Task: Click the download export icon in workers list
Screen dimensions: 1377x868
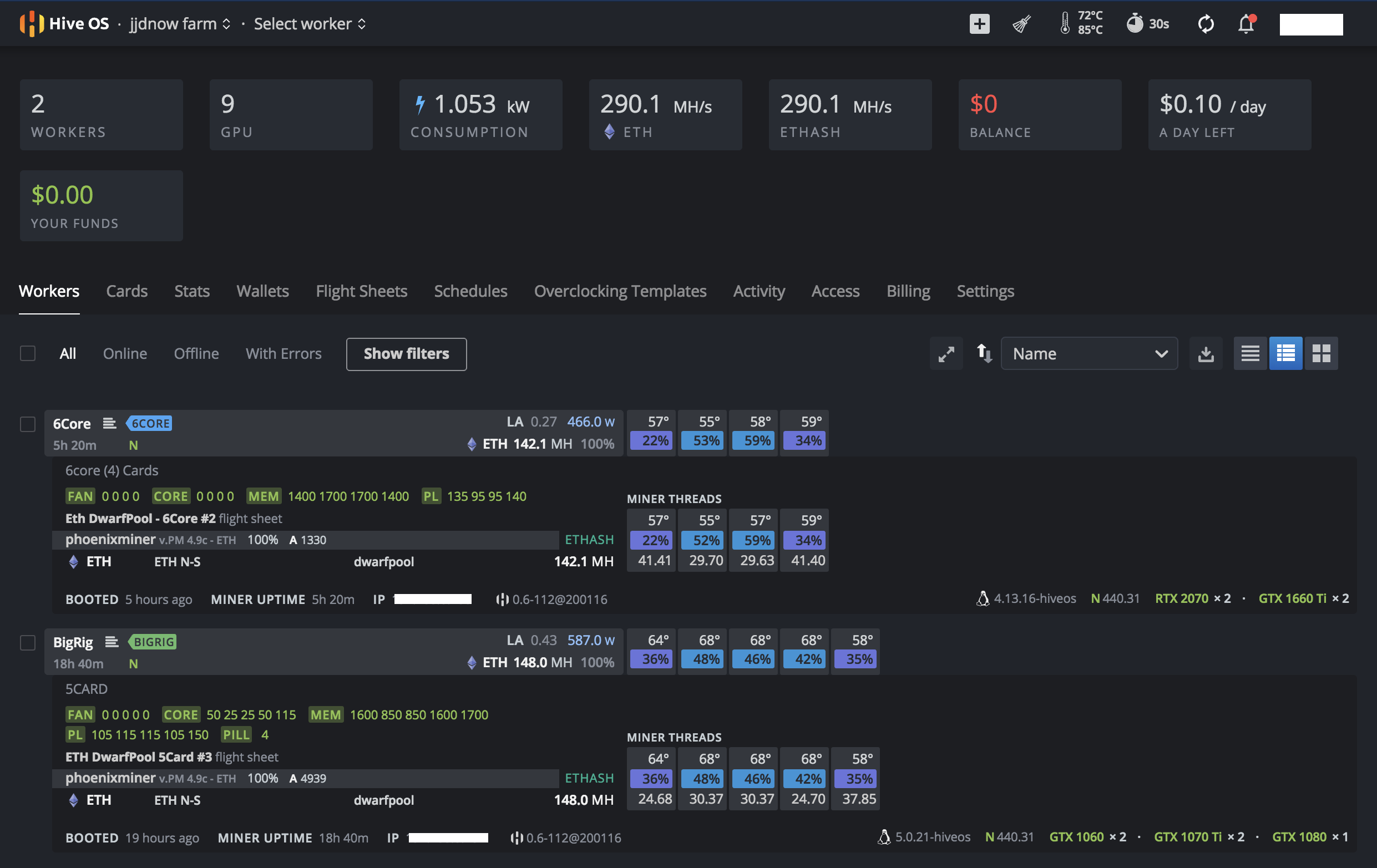Action: coord(1206,353)
